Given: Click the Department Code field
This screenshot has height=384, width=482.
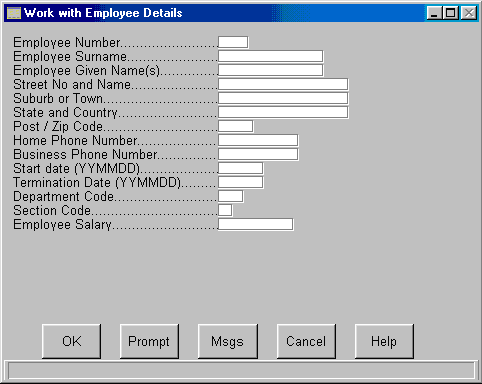Looking at the screenshot, I should 231,196.
